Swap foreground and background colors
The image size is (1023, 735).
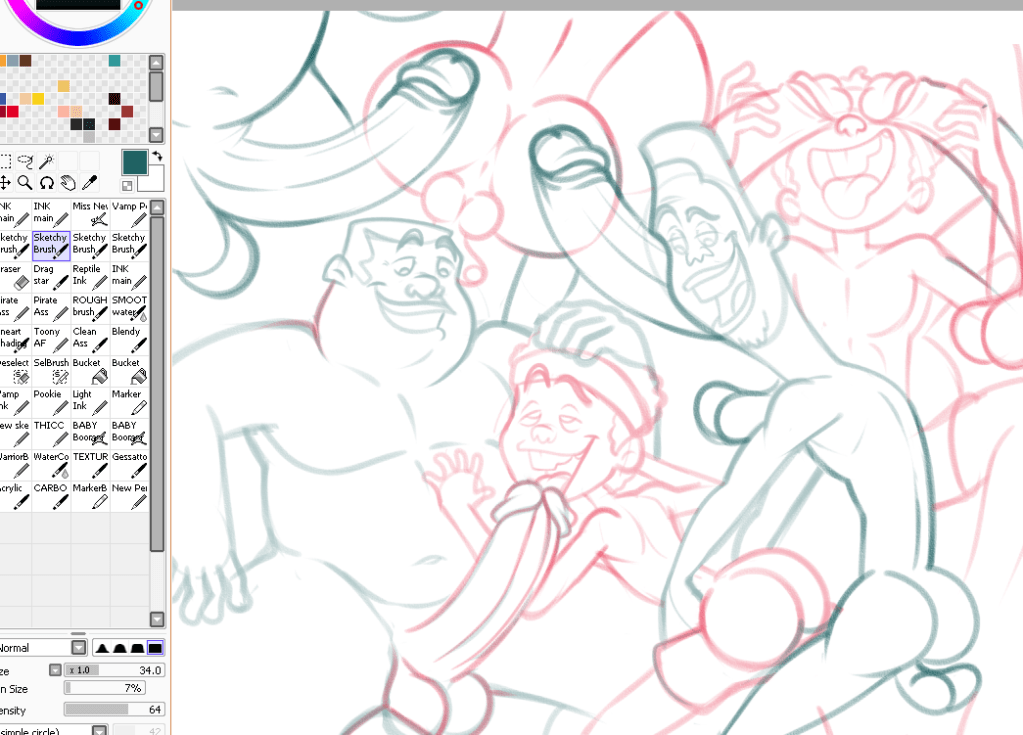[x=158, y=157]
